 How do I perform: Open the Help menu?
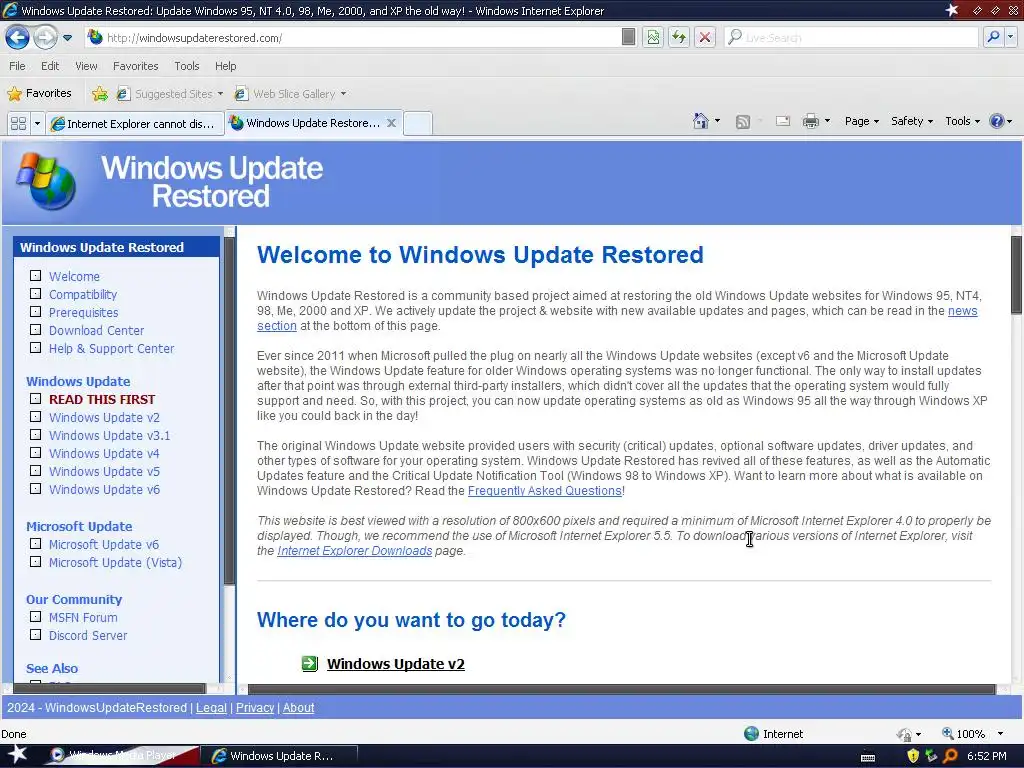point(225,66)
